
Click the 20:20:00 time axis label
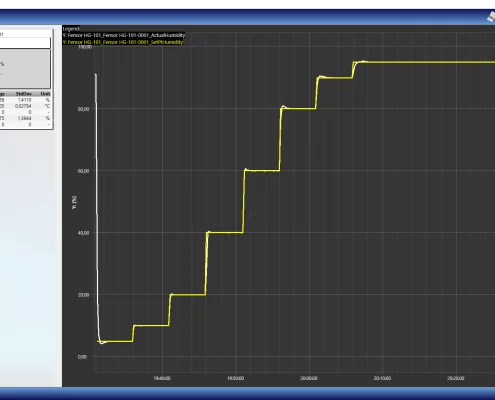pyautogui.click(x=455, y=378)
